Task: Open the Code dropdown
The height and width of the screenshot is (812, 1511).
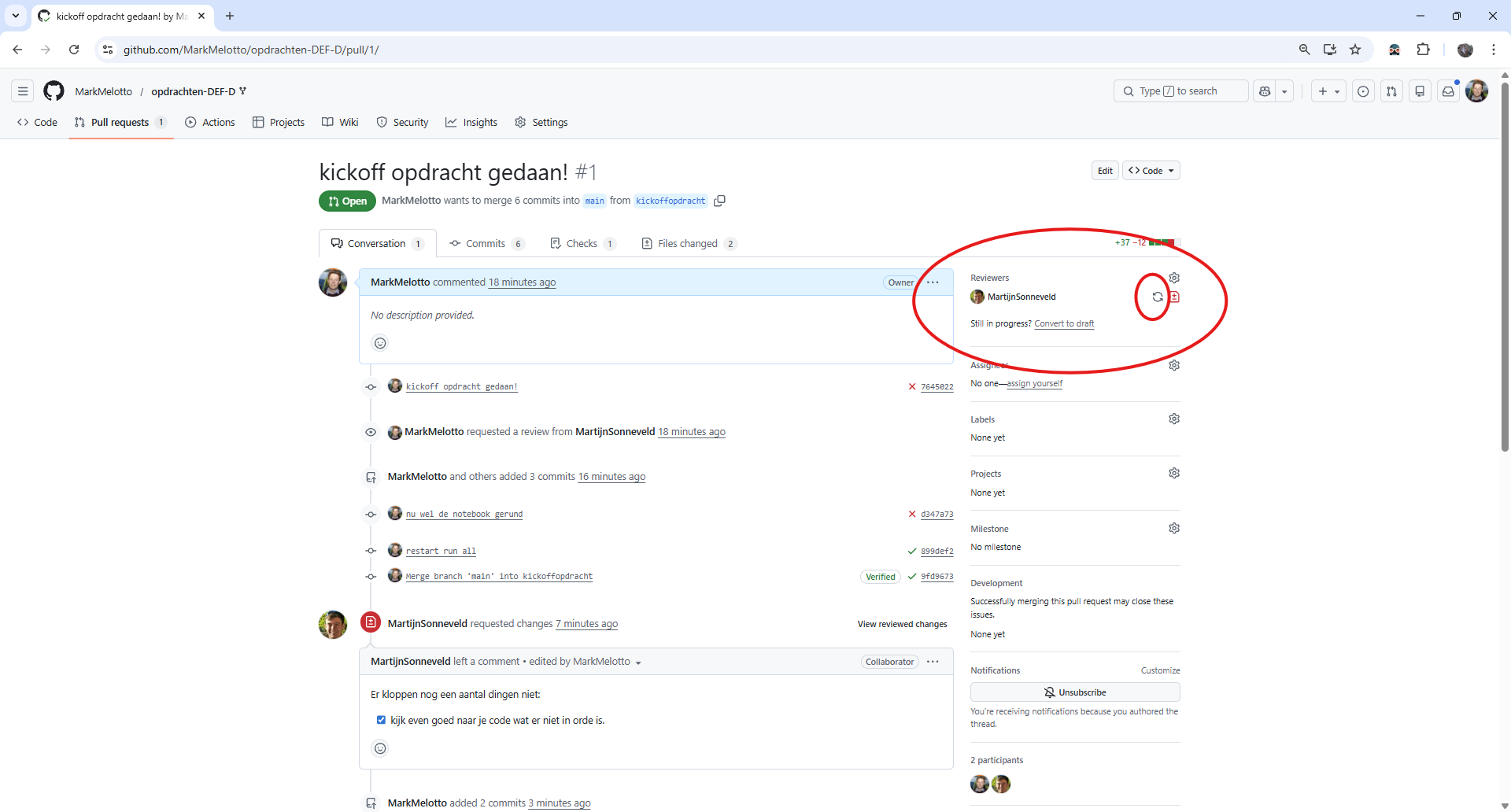Action: (1151, 170)
